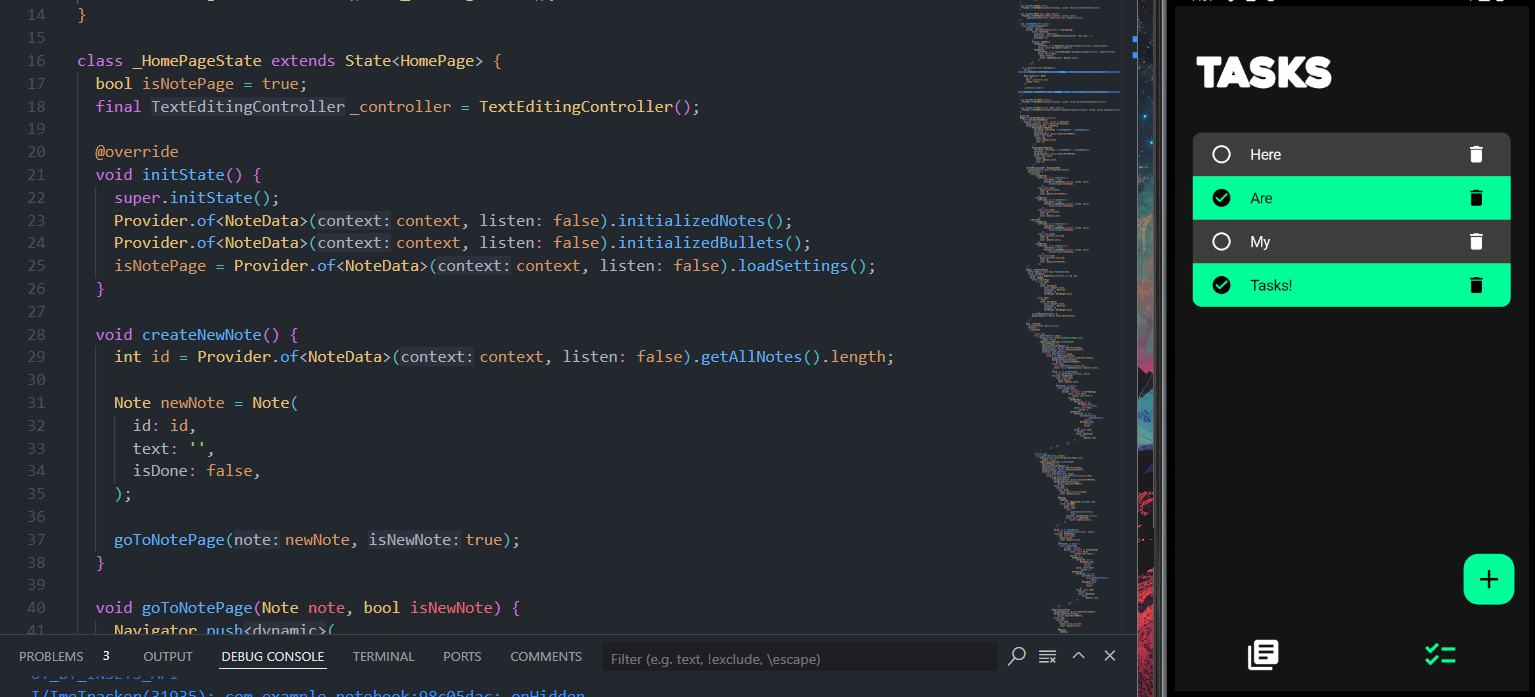The height and width of the screenshot is (697, 1535).
Task: Clear the debug console output
Action: (x=1047, y=656)
